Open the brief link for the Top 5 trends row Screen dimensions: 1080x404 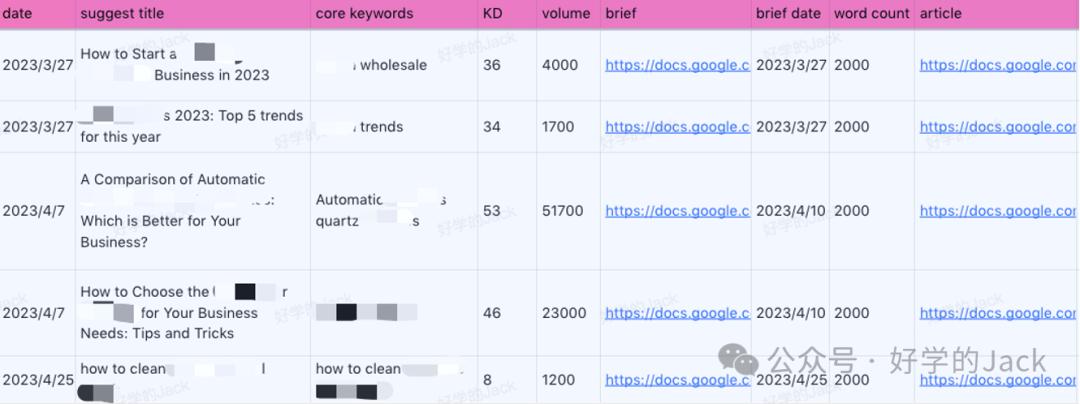point(677,127)
